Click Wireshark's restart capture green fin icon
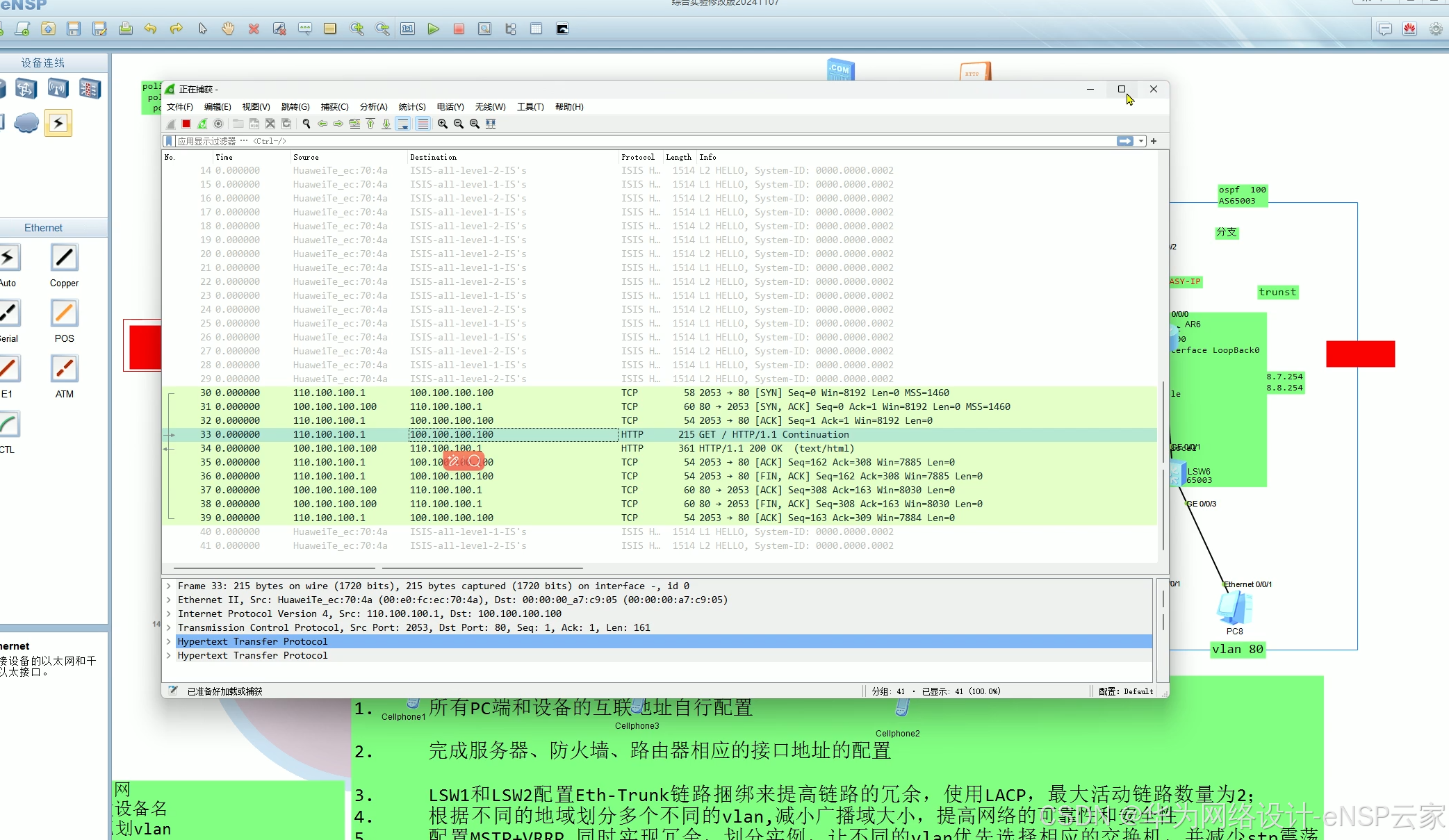Screen dimensions: 1449x840 202,124
